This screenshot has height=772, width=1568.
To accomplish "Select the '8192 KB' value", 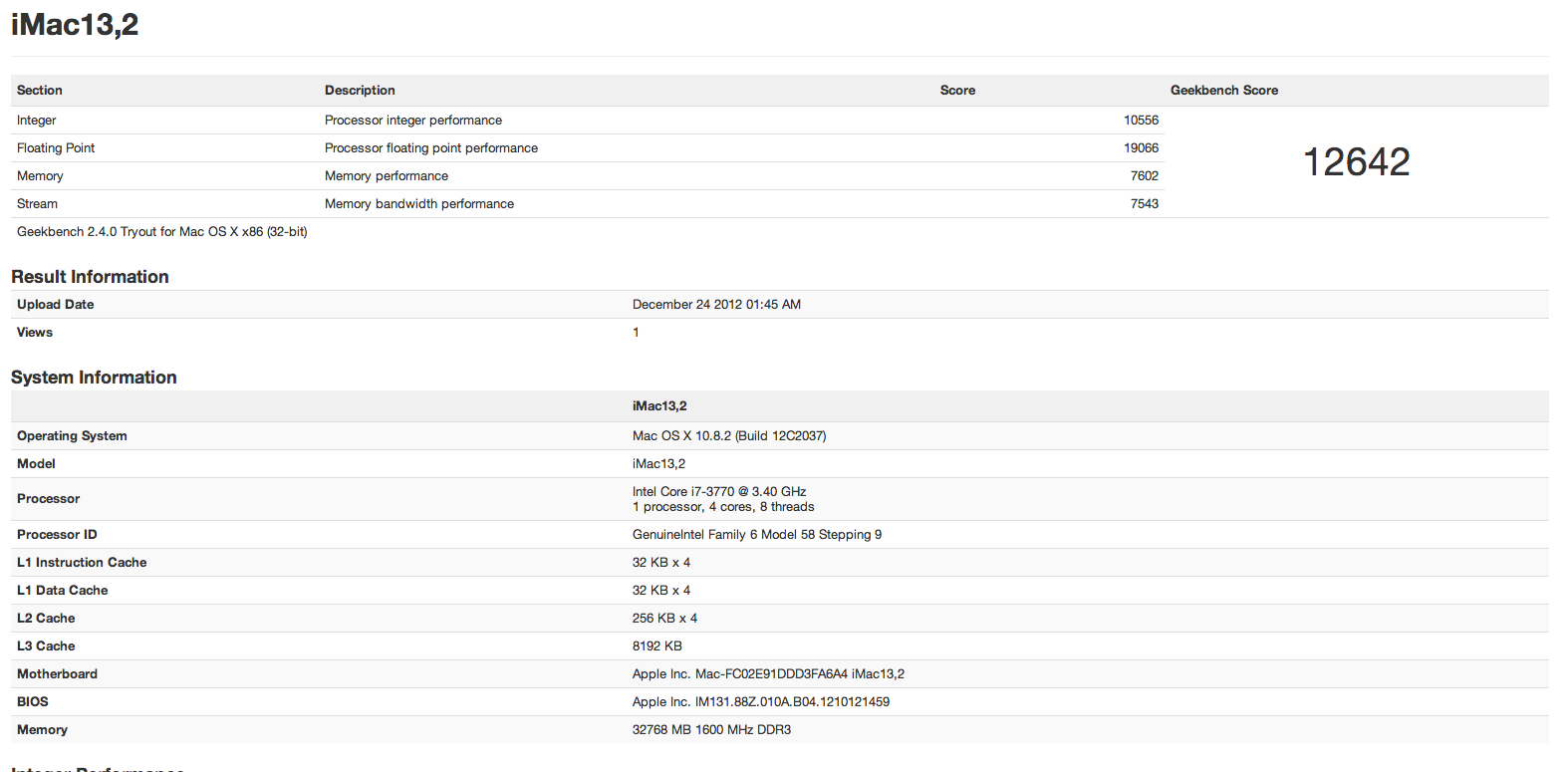I will pyautogui.click(x=657, y=645).
